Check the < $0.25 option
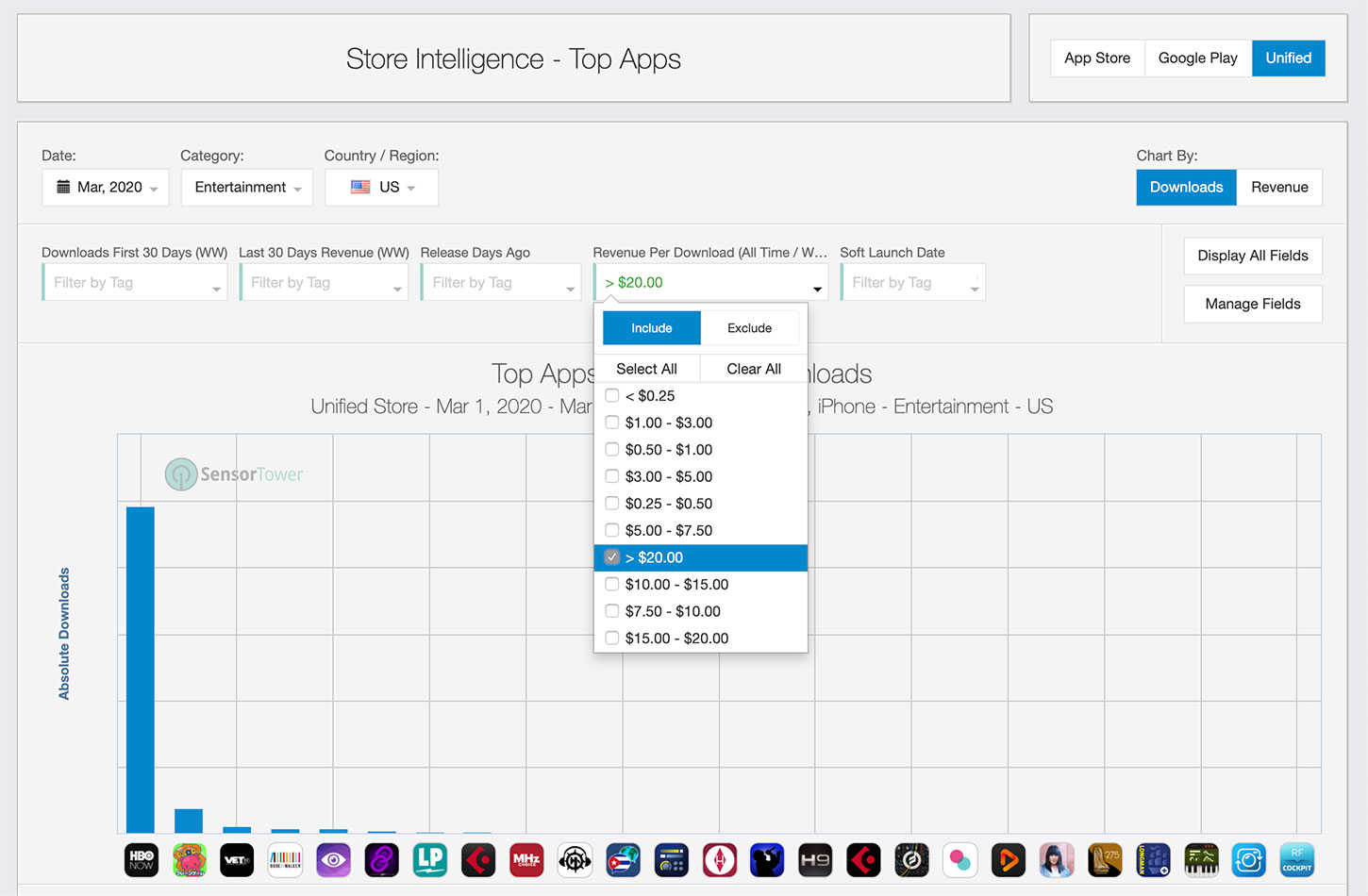This screenshot has height=896, width=1368. pos(612,395)
